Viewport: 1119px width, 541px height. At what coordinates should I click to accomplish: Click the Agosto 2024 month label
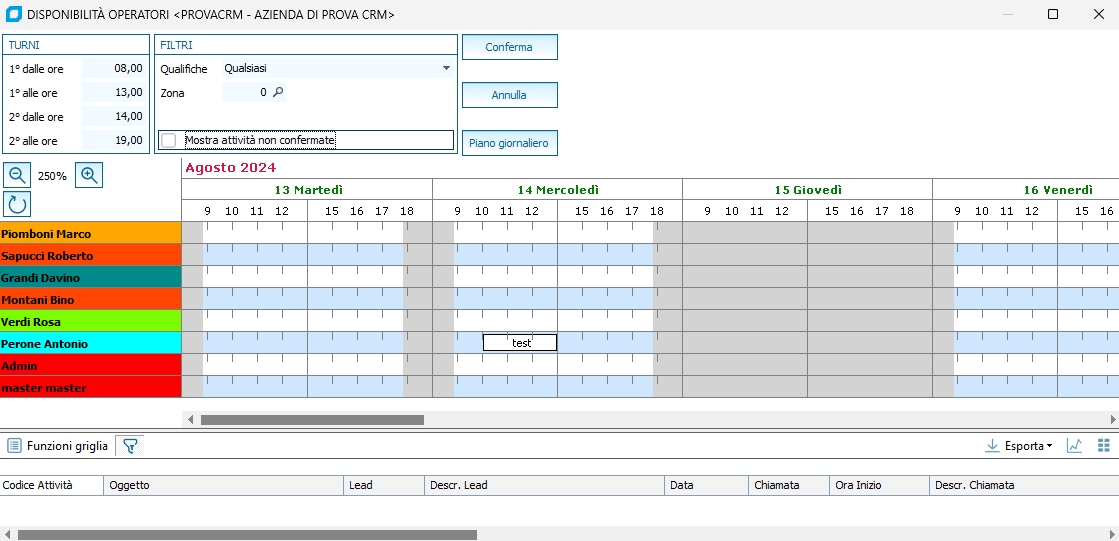click(231, 168)
